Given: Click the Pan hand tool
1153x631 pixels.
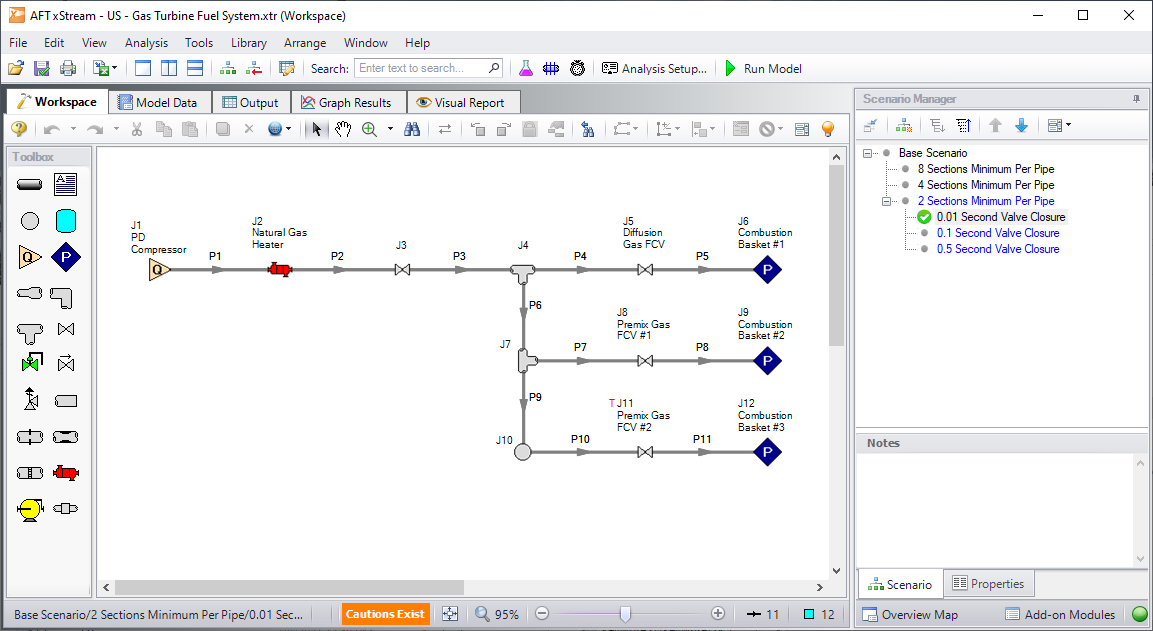Looking at the screenshot, I should pyautogui.click(x=343, y=129).
